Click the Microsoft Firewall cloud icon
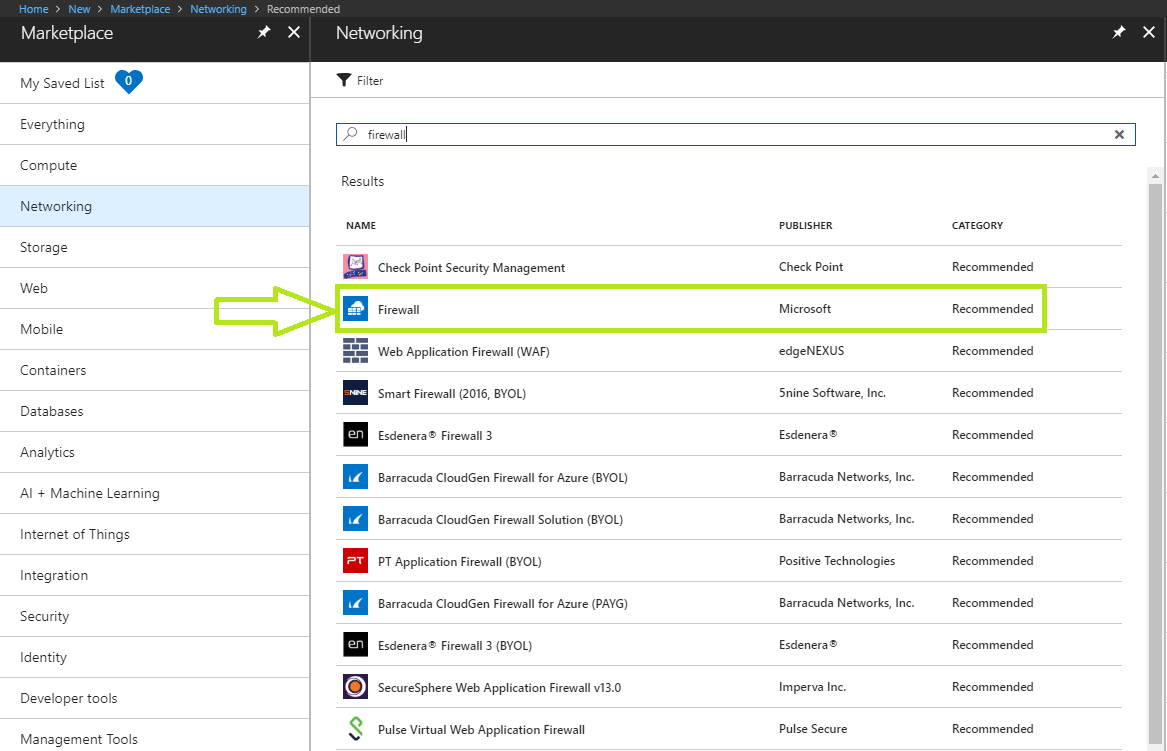The width and height of the screenshot is (1167, 751). 356,308
